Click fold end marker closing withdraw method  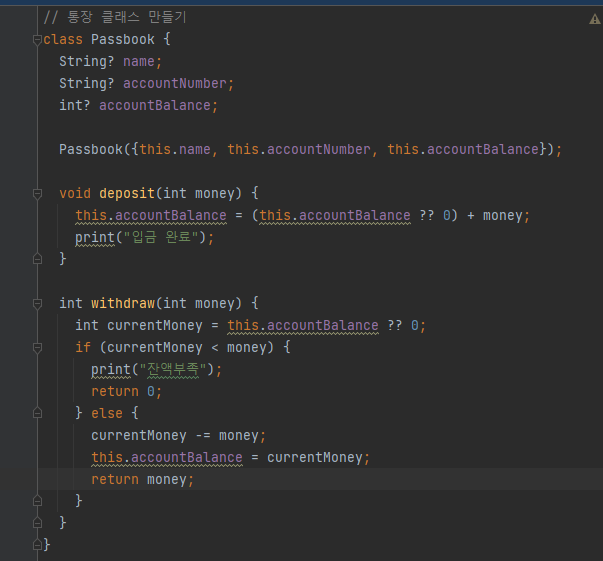click(x=37, y=523)
